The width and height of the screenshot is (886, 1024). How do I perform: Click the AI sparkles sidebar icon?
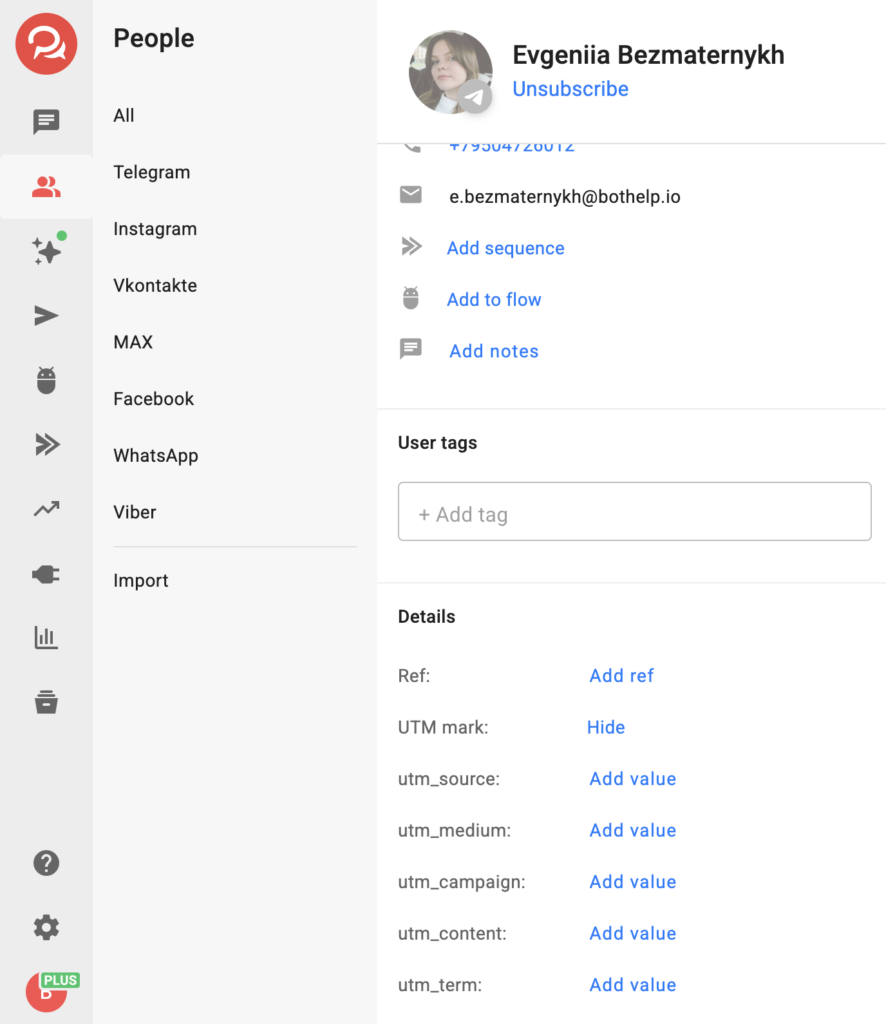pos(46,251)
